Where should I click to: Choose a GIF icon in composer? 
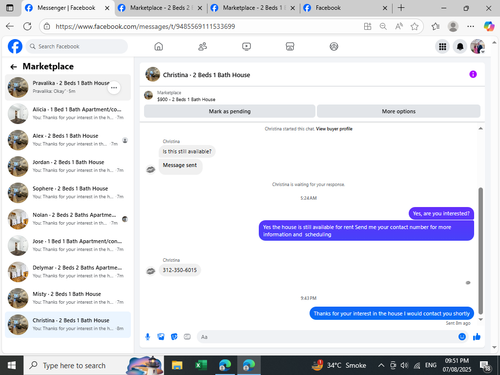click(187, 337)
